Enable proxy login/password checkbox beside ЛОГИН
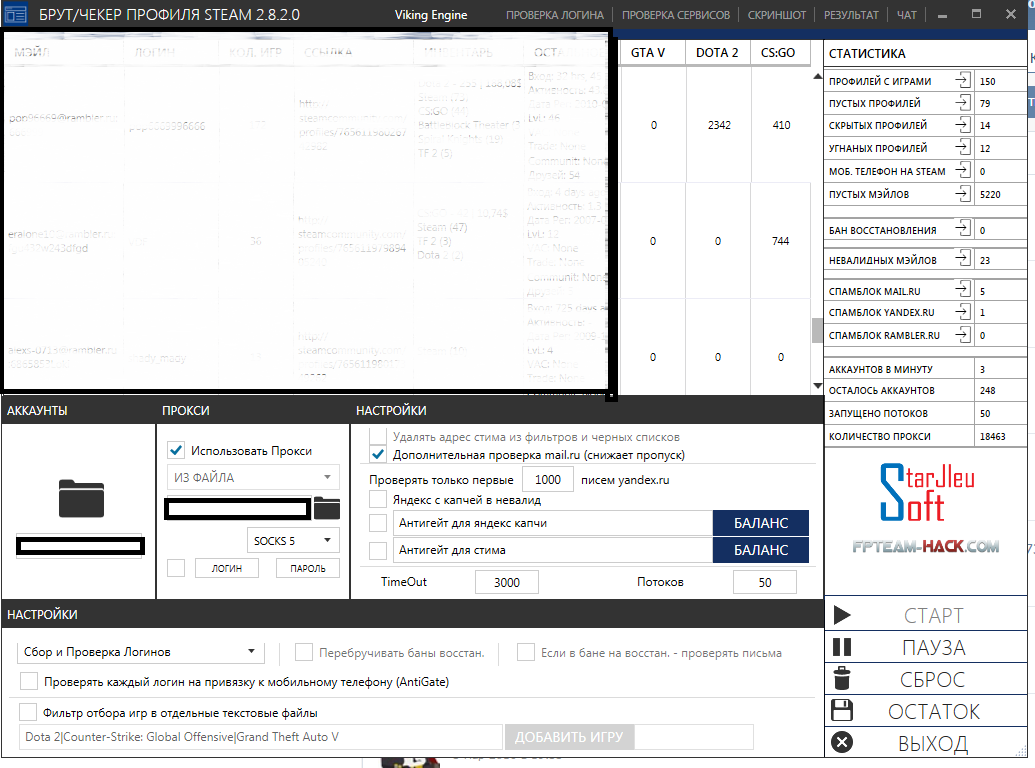The image size is (1035, 768). tap(176, 568)
